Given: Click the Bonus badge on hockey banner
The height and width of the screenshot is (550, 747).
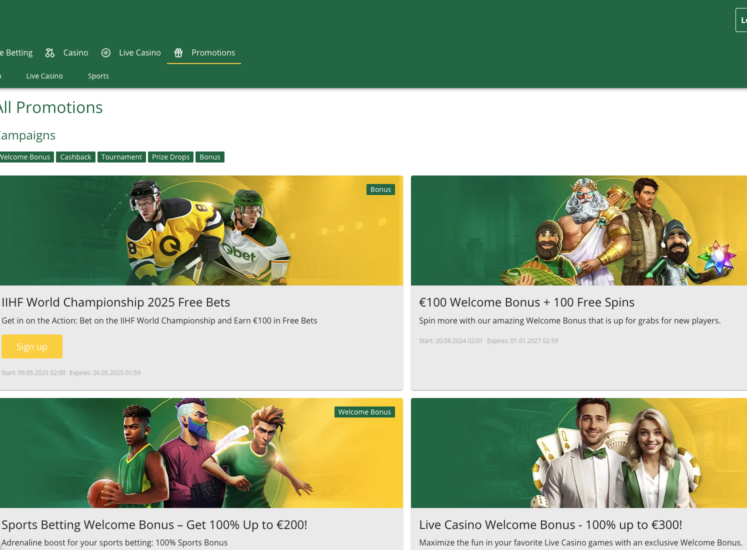Looking at the screenshot, I should [381, 190].
